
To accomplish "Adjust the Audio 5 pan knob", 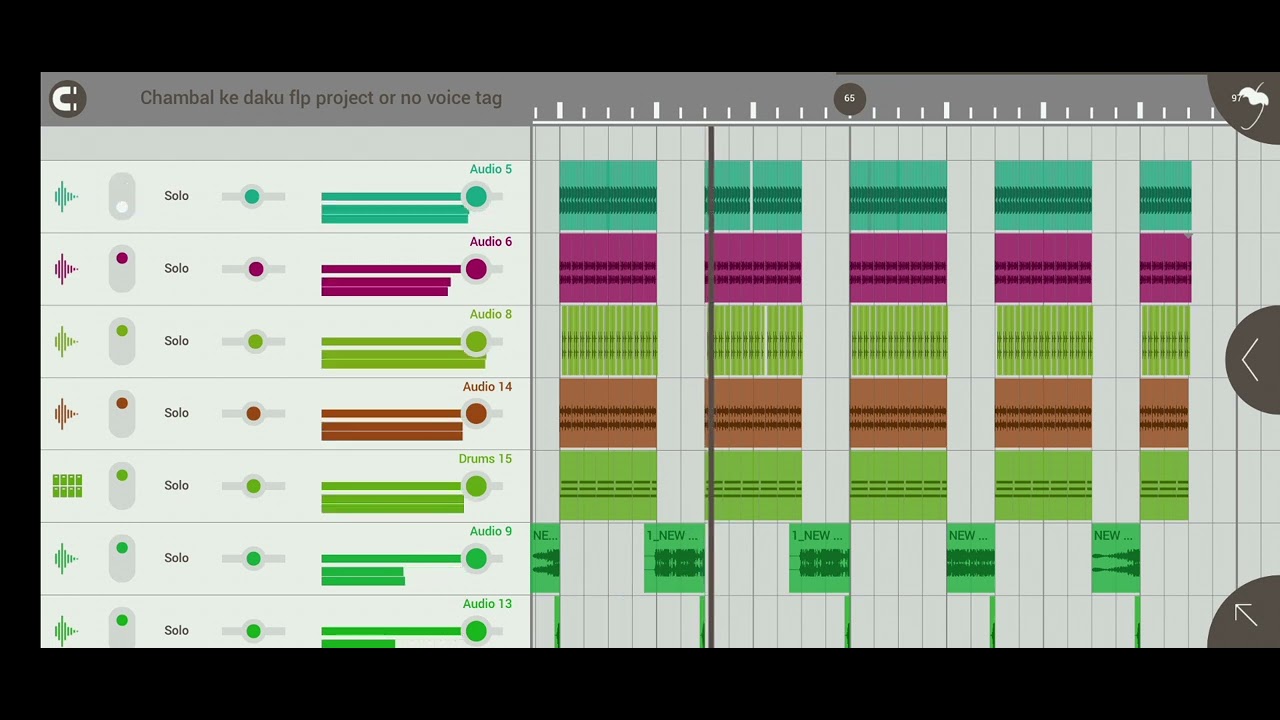I will [x=253, y=196].
